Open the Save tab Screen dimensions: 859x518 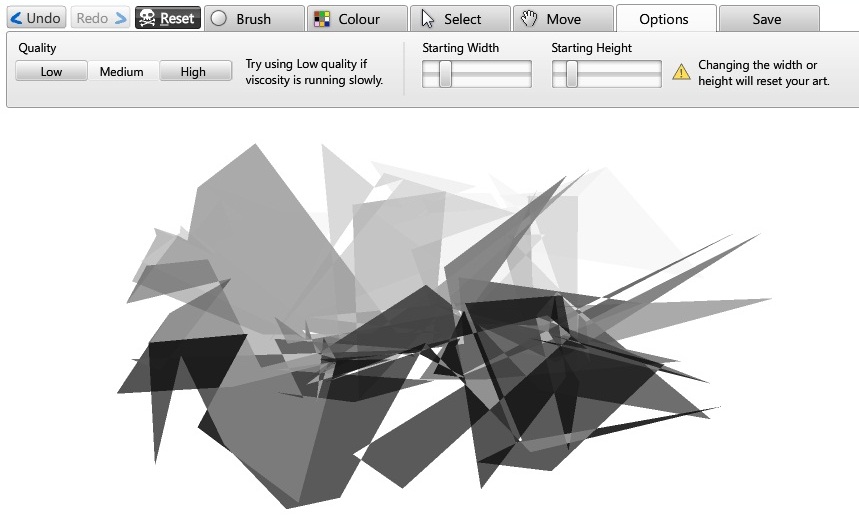(x=767, y=19)
